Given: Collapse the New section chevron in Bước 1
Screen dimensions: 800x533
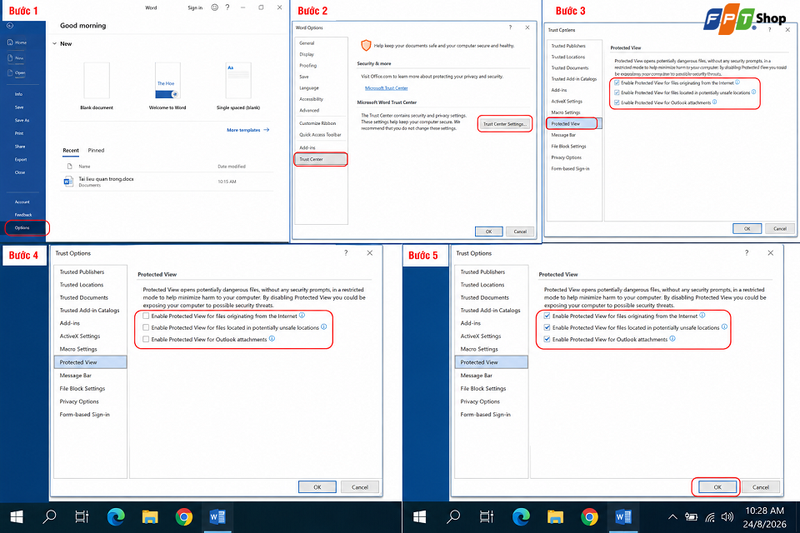Looking at the screenshot, I should [x=55, y=44].
